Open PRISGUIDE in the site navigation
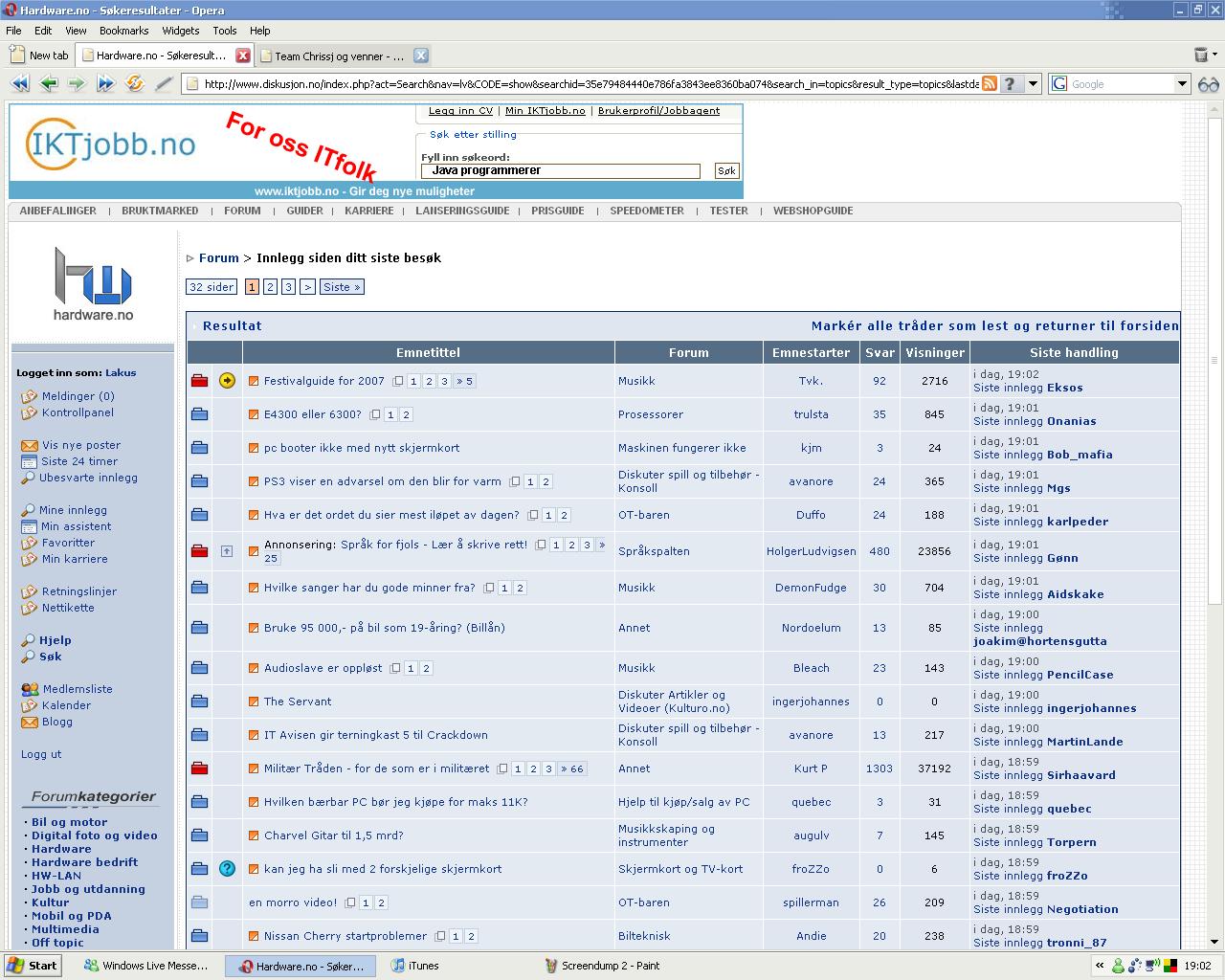 [557, 211]
